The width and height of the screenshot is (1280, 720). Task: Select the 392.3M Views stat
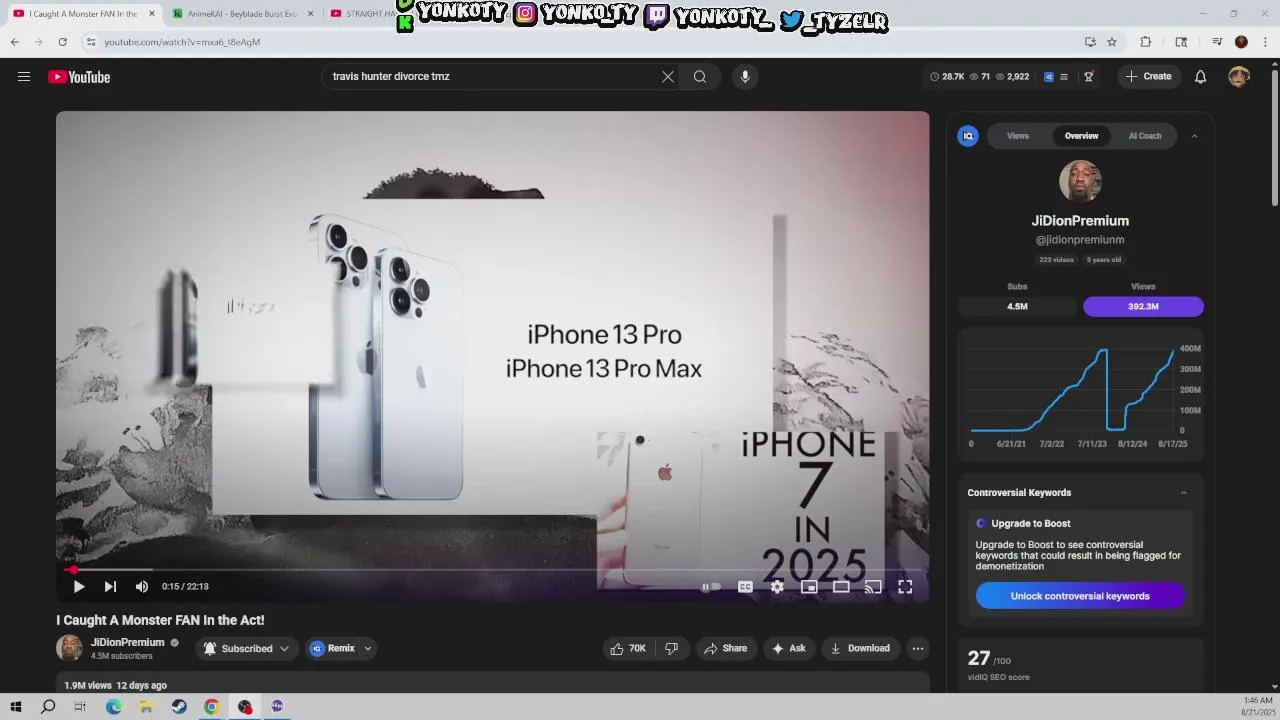click(1143, 306)
